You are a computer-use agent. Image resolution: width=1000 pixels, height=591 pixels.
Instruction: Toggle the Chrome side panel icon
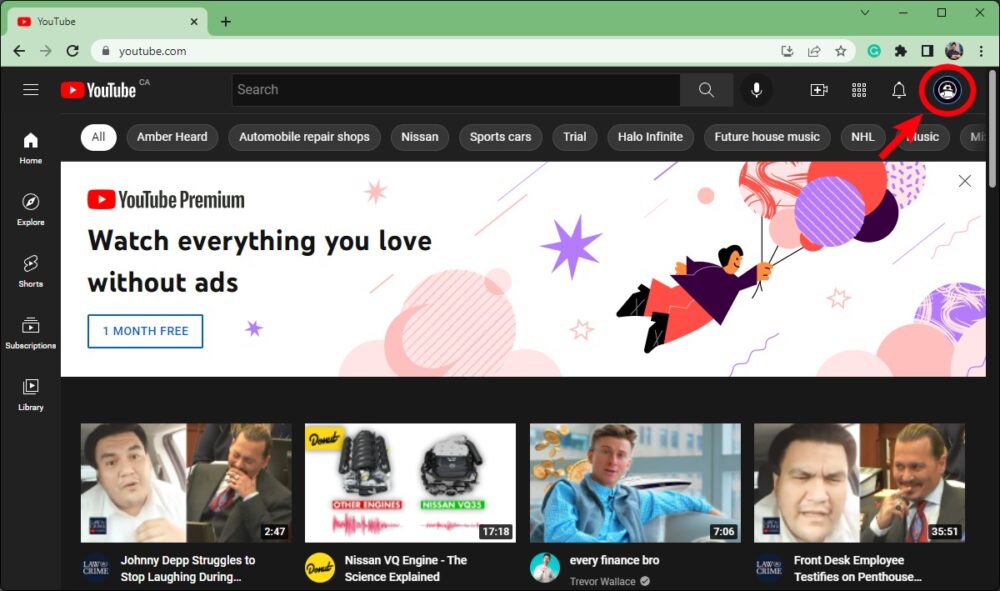point(927,51)
